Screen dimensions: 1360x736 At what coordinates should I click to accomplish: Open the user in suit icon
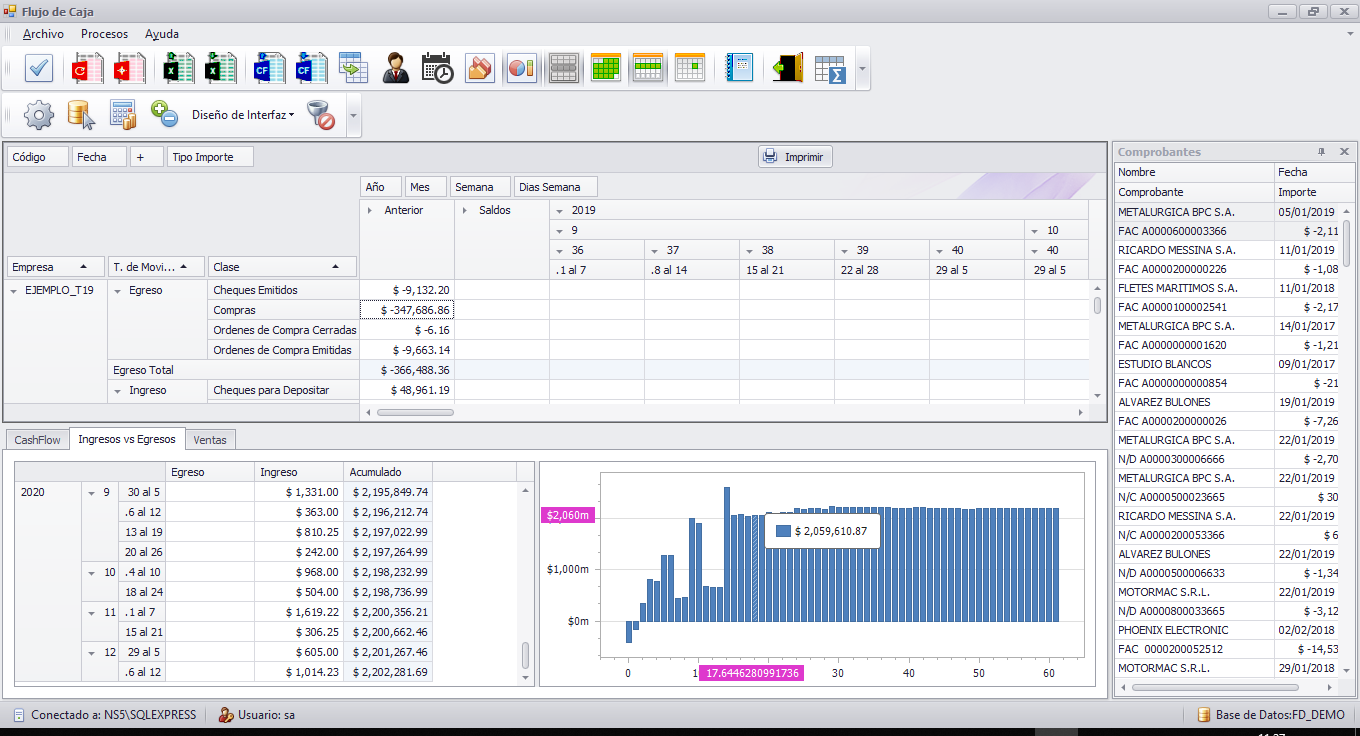[x=396, y=68]
